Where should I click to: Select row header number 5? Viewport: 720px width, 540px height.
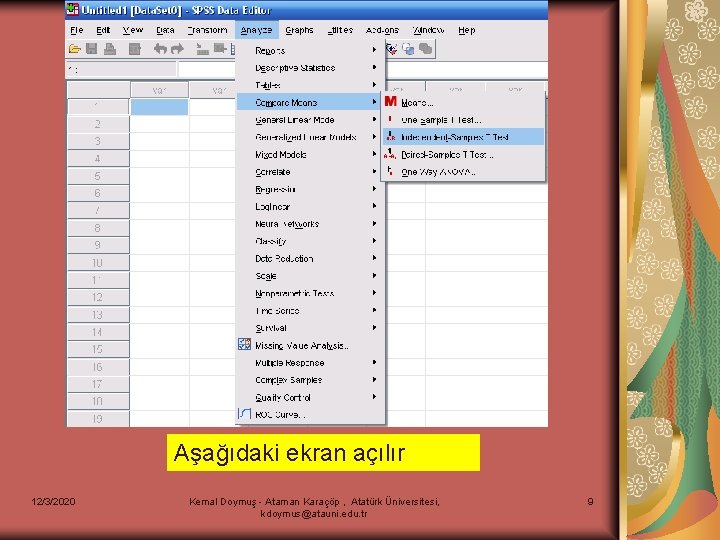coord(98,176)
